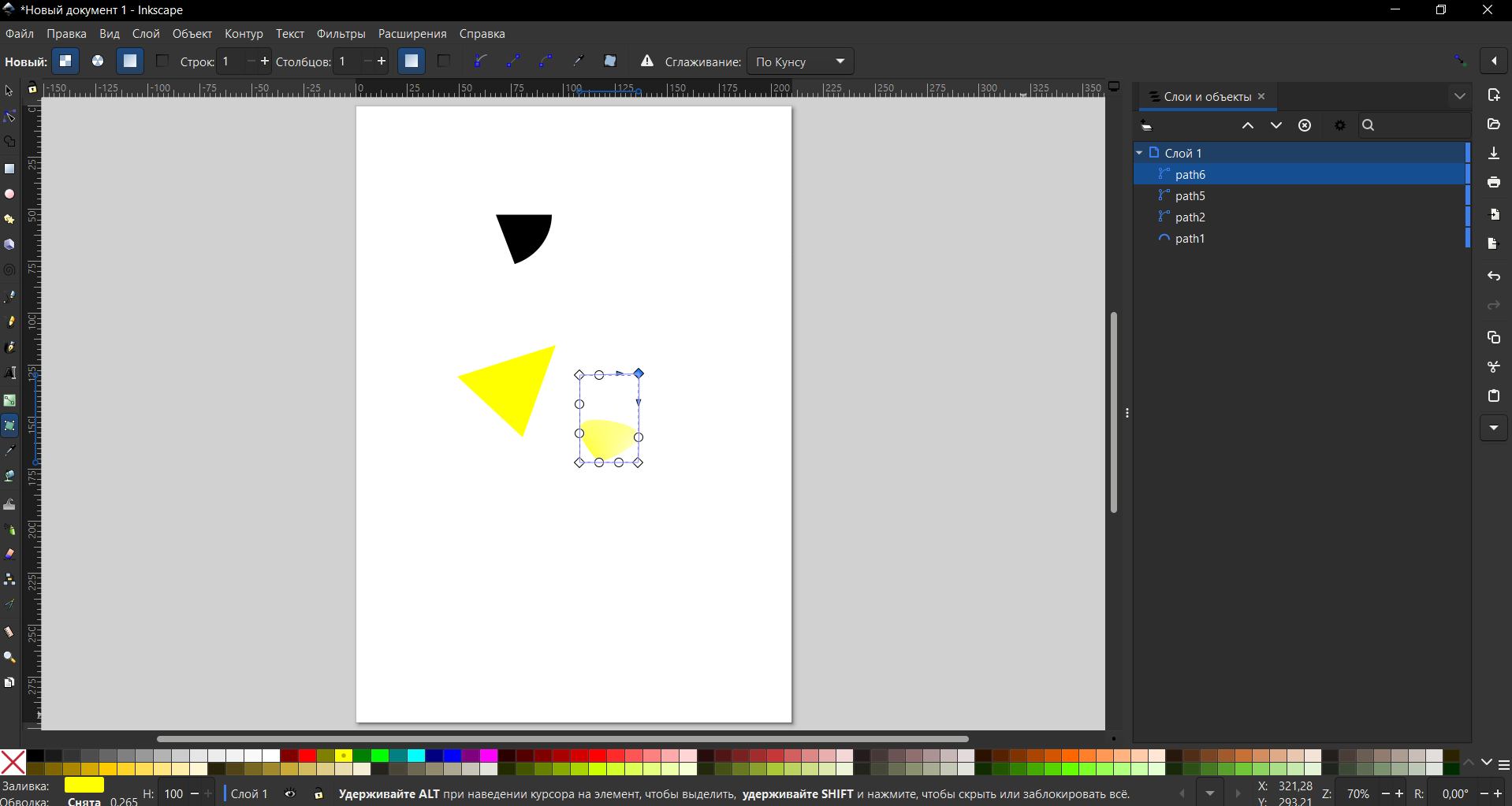This screenshot has height=806, width=1512.
Task: Open the Контур menu
Action: (x=244, y=34)
